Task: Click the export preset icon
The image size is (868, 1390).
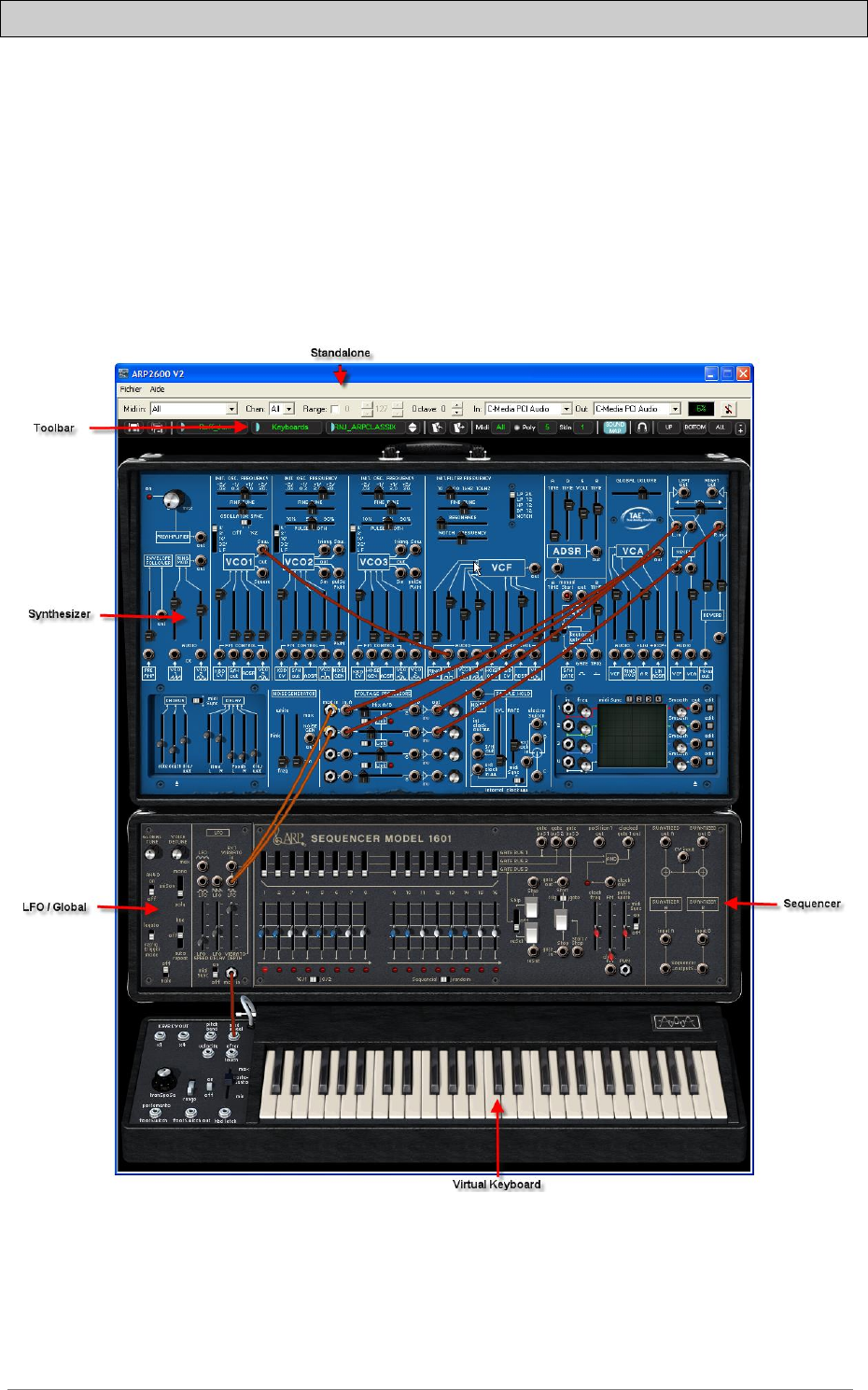Action: [x=458, y=428]
